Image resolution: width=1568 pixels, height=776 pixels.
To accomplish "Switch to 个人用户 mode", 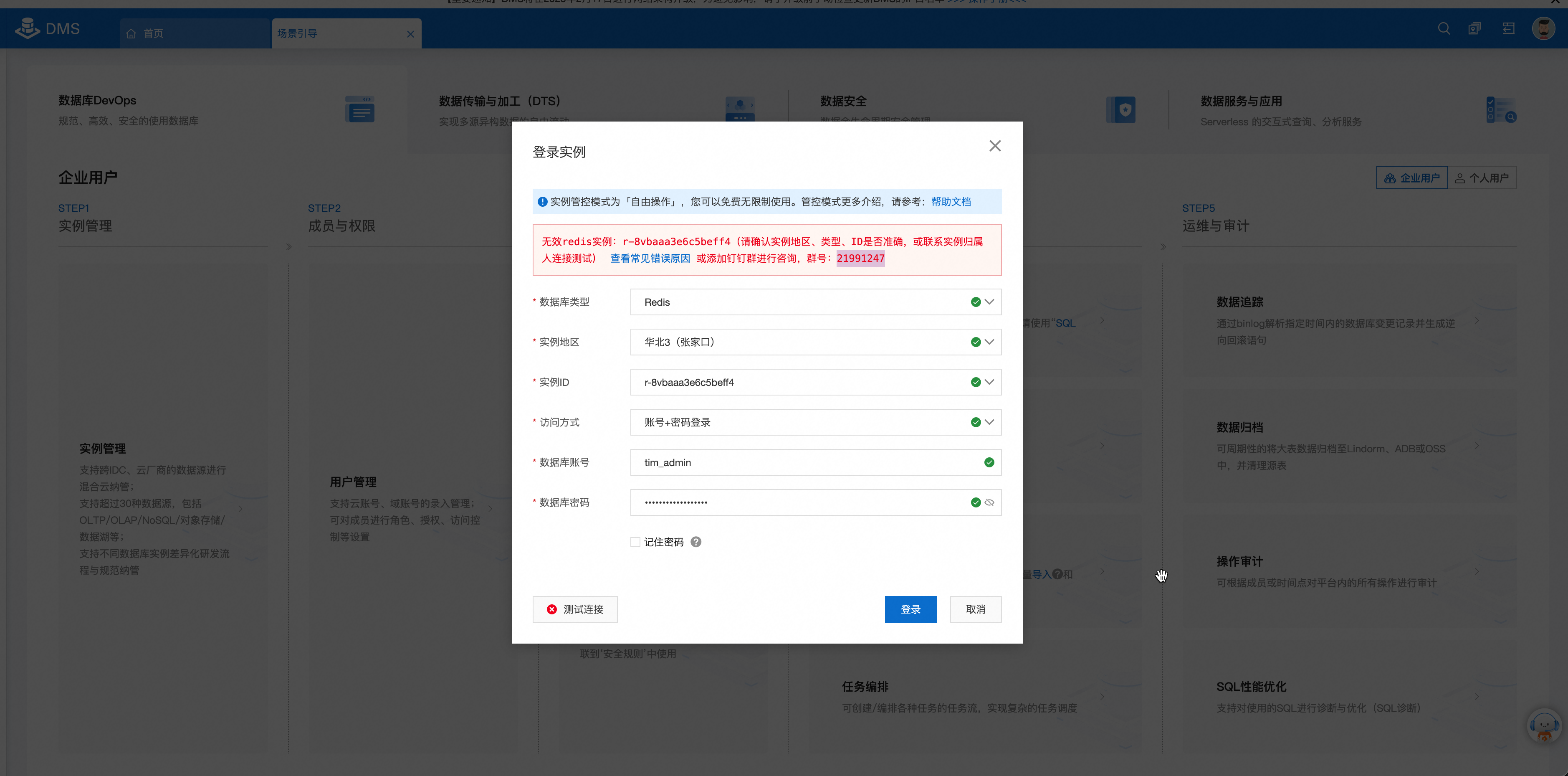I will (x=1482, y=178).
